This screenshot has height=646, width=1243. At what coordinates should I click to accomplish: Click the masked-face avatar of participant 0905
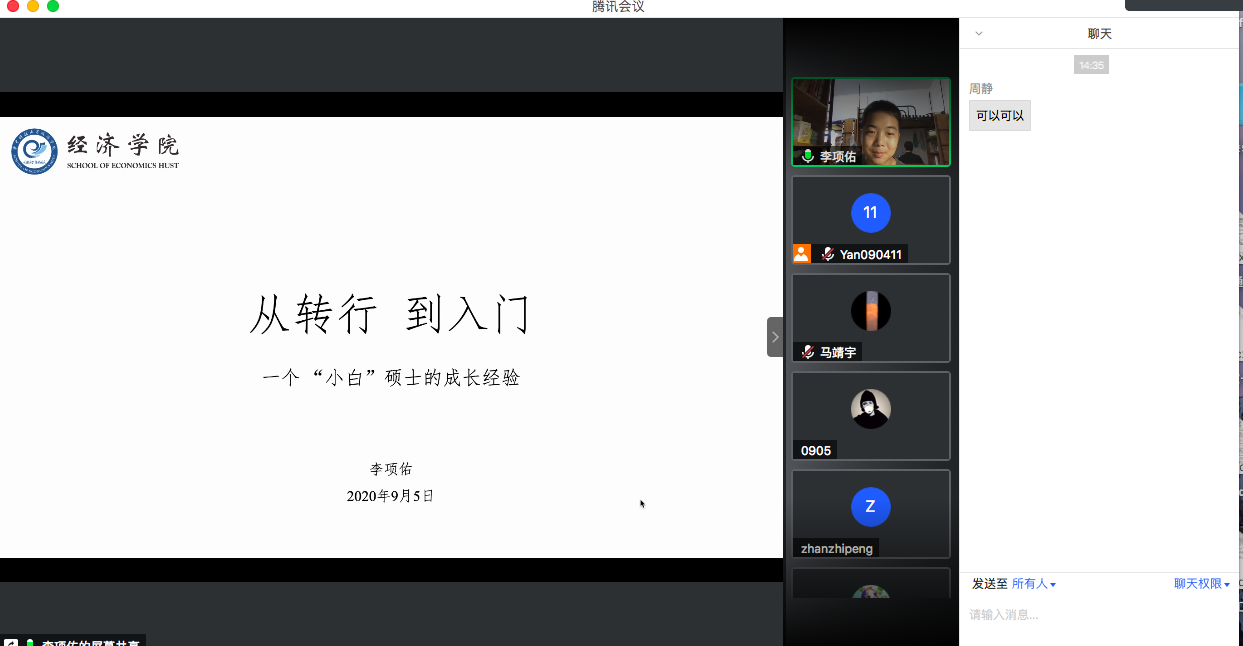click(x=870, y=409)
